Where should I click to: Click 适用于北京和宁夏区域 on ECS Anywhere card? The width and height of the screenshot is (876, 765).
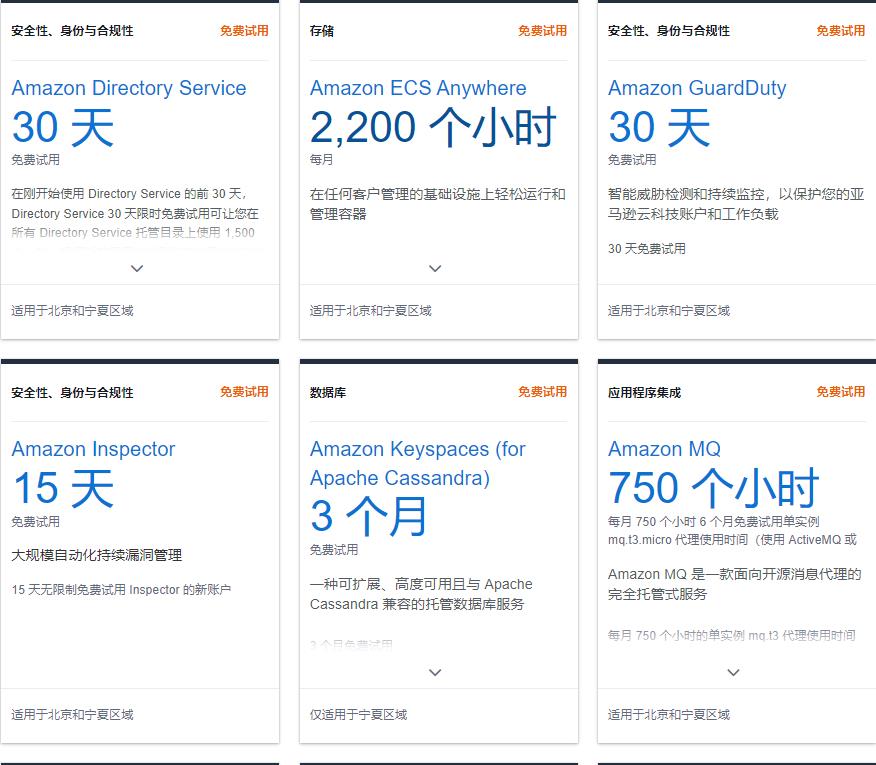coord(370,311)
